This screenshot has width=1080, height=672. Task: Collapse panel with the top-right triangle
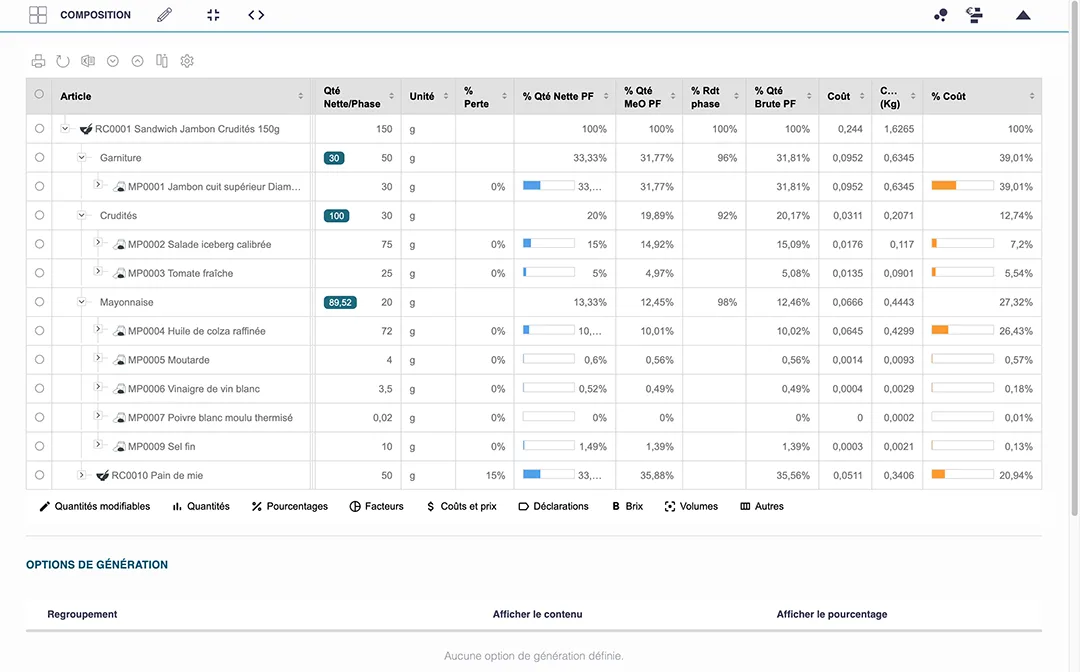[1024, 15]
